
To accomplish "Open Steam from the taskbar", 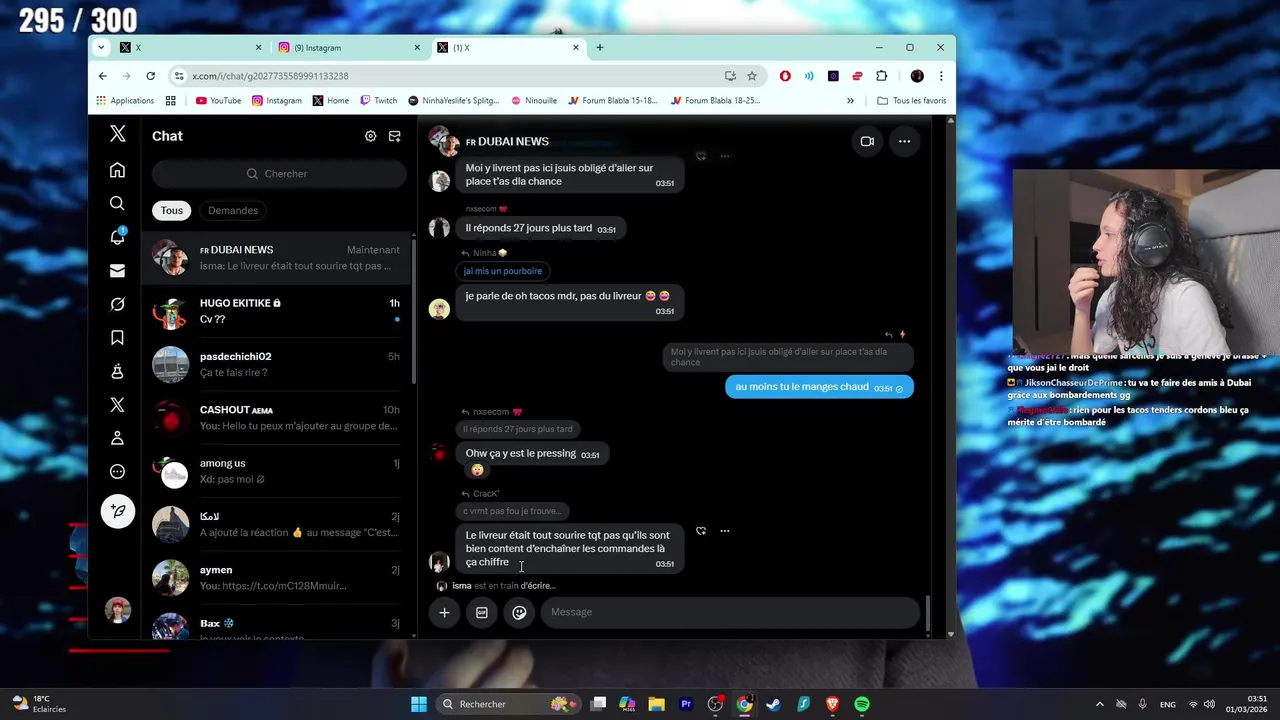I will pyautogui.click(x=773, y=704).
